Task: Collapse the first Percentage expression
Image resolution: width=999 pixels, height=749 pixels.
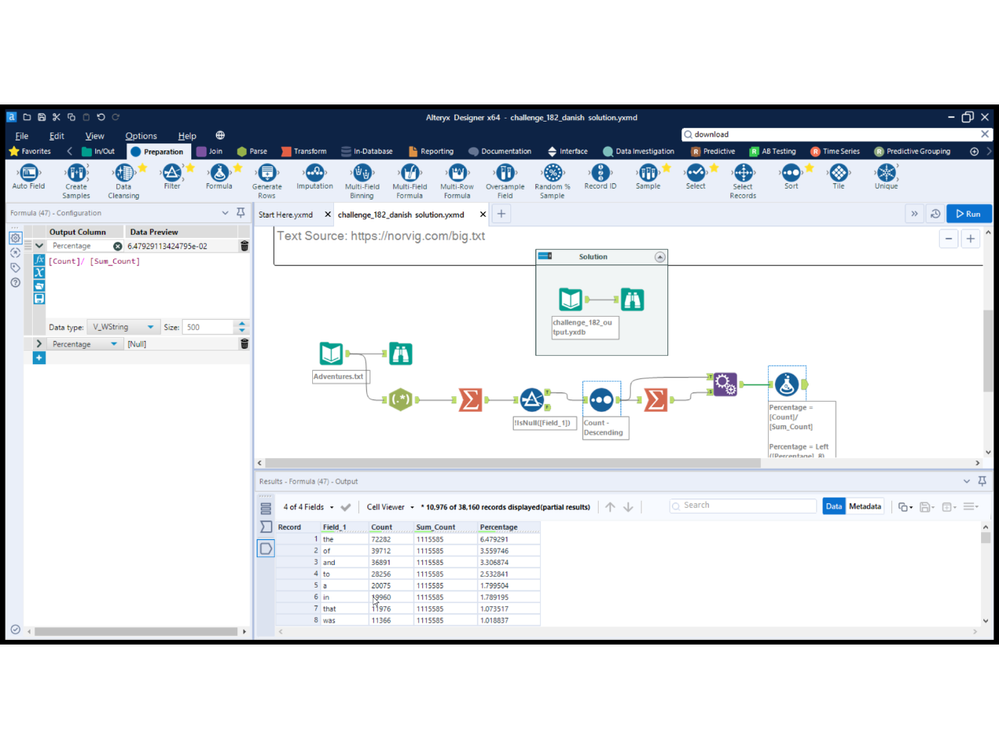Action: pyautogui.click(x=39, y=246)
